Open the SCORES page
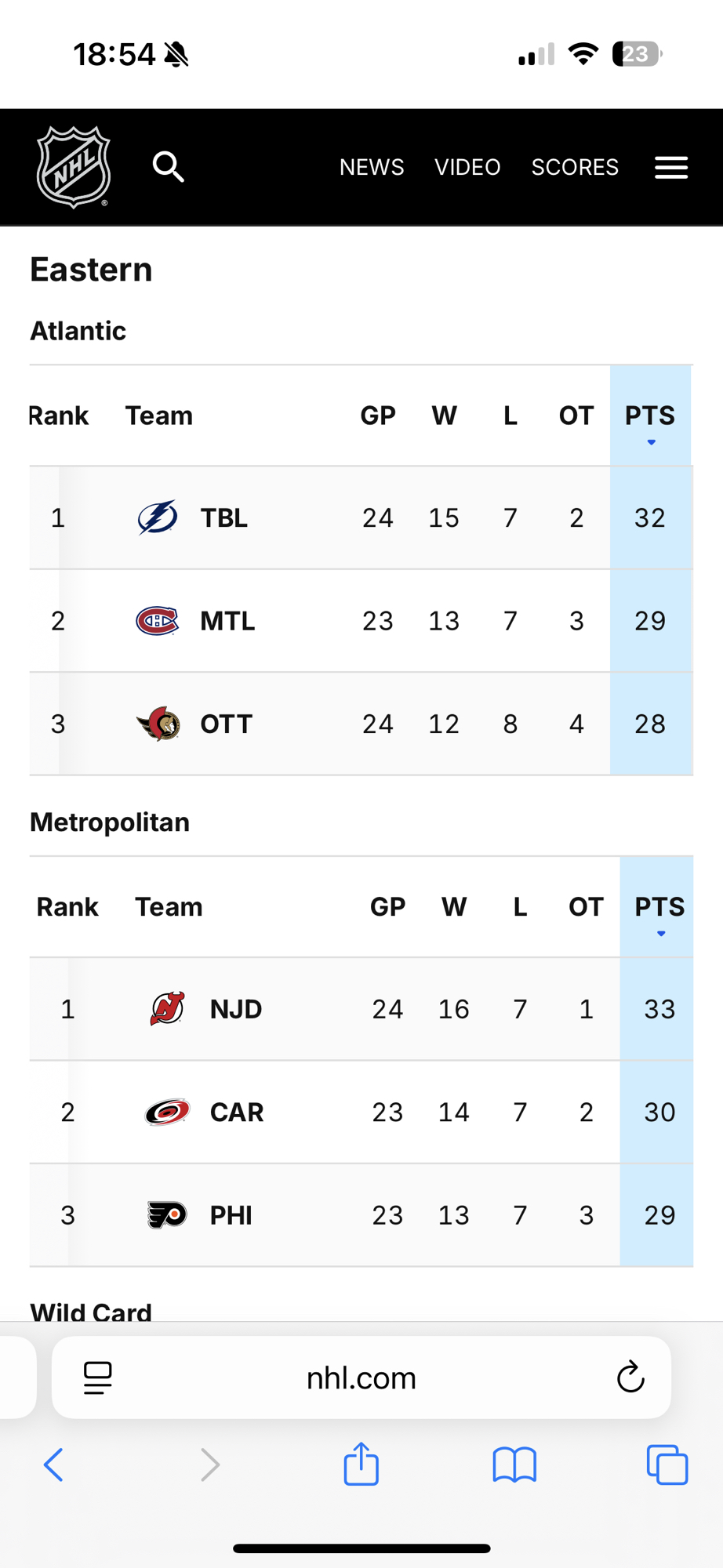 click(x=575, y=167)
